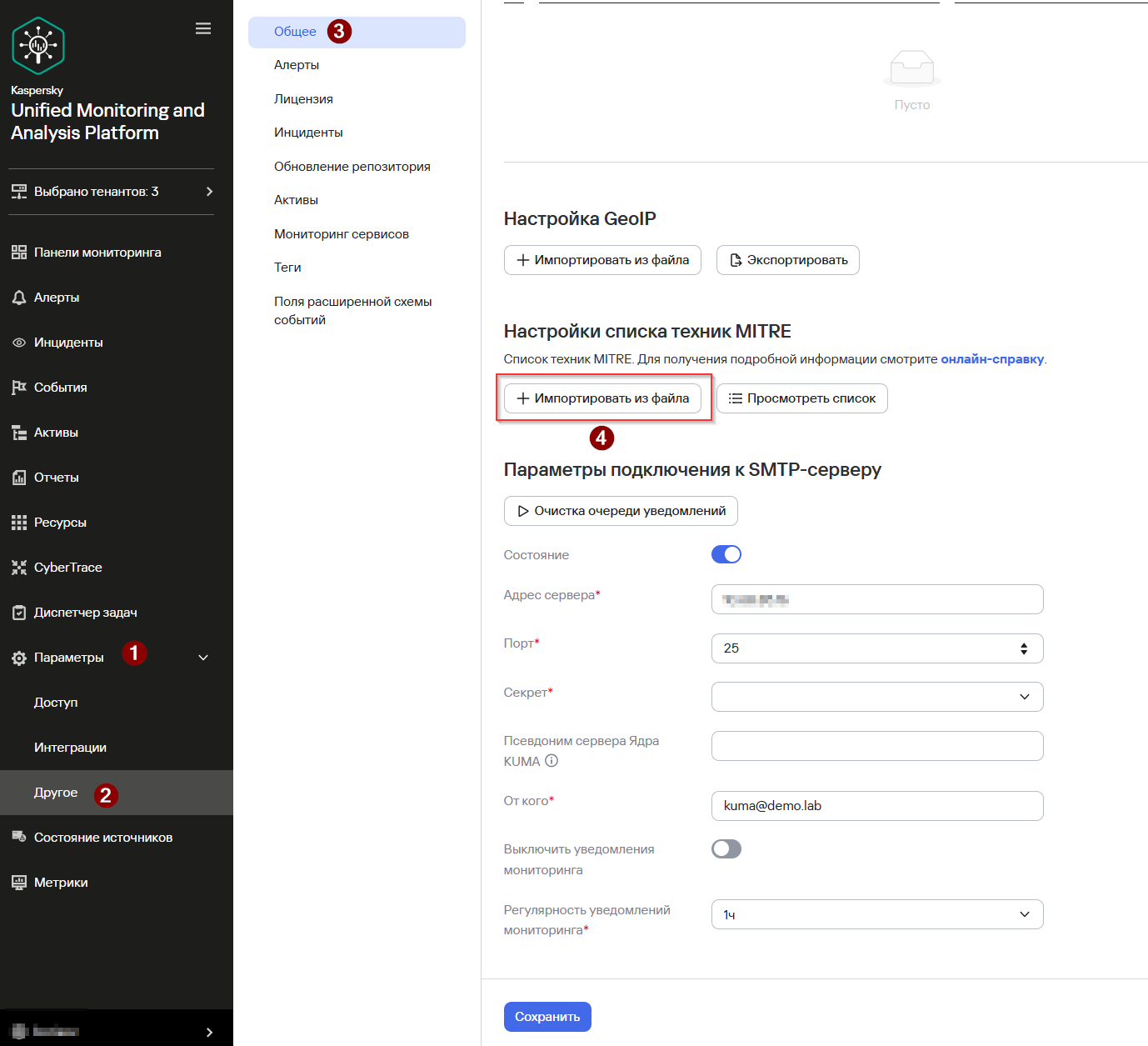Open the онлайн-справку link
Screen dimensions: 1148x1046
(x=992, y=359)
